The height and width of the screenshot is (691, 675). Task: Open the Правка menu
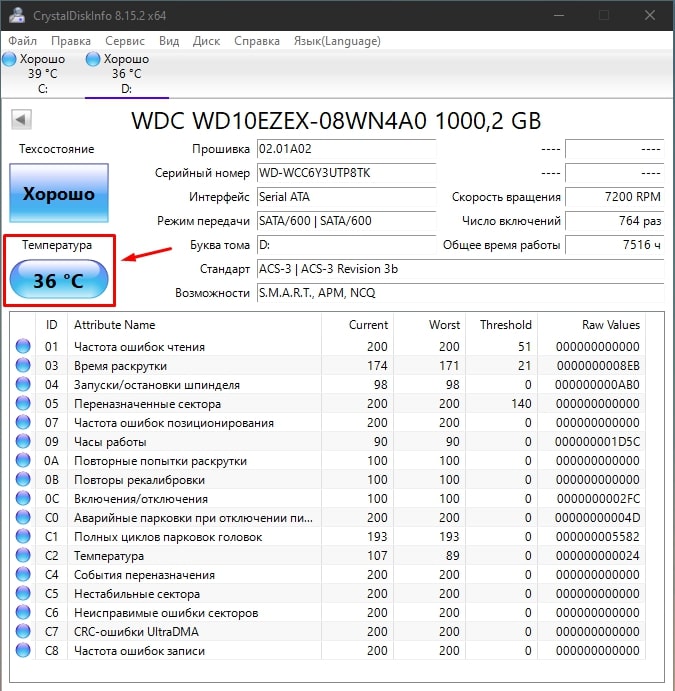(x=71, y=41)
